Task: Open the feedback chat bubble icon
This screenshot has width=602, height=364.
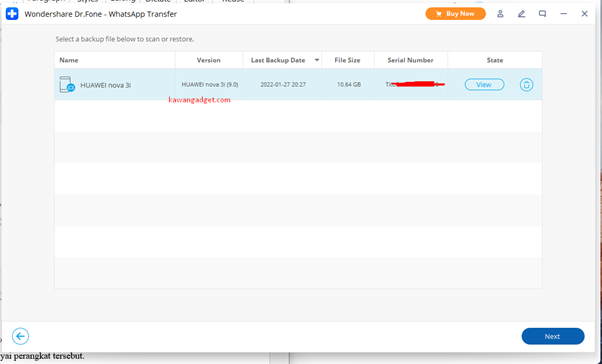Action: [x=542, y=14]
